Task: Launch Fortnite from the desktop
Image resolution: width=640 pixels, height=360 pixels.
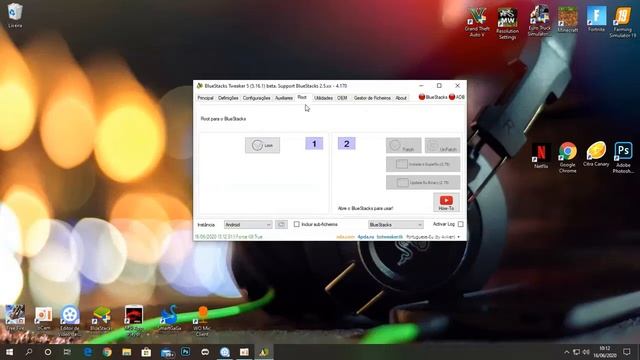Action: point(596,19)
